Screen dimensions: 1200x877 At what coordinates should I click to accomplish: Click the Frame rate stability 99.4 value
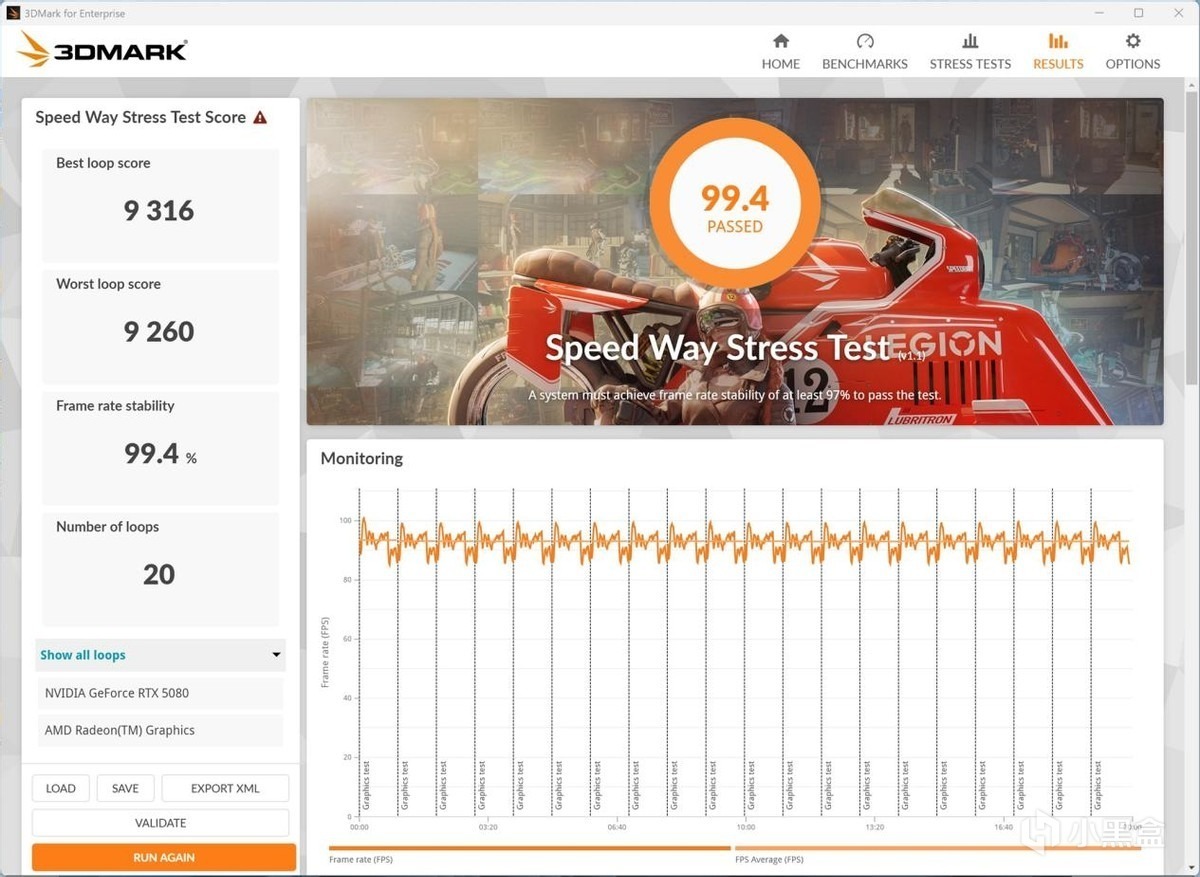pyautogui.click(x=160, y=454)
